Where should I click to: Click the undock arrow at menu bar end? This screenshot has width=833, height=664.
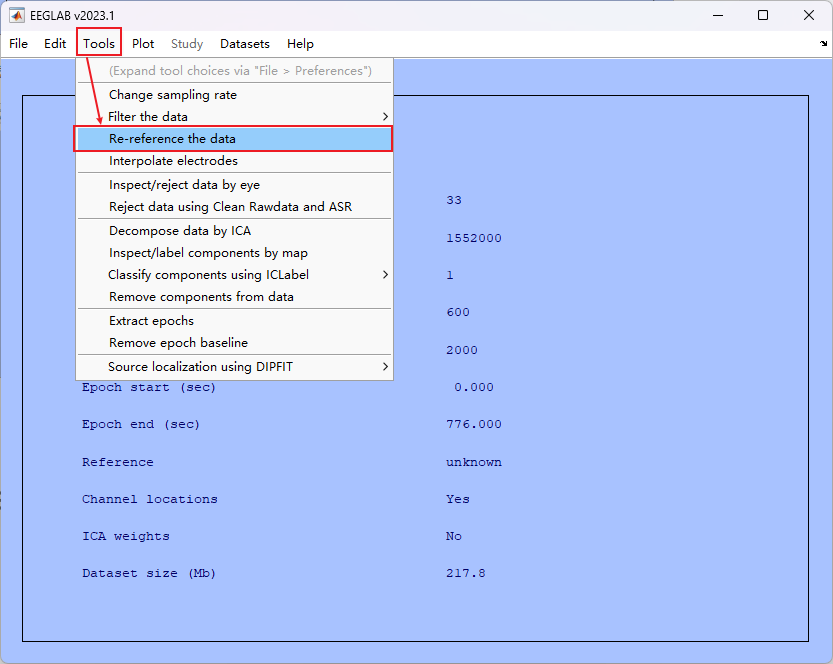[823, 44]
